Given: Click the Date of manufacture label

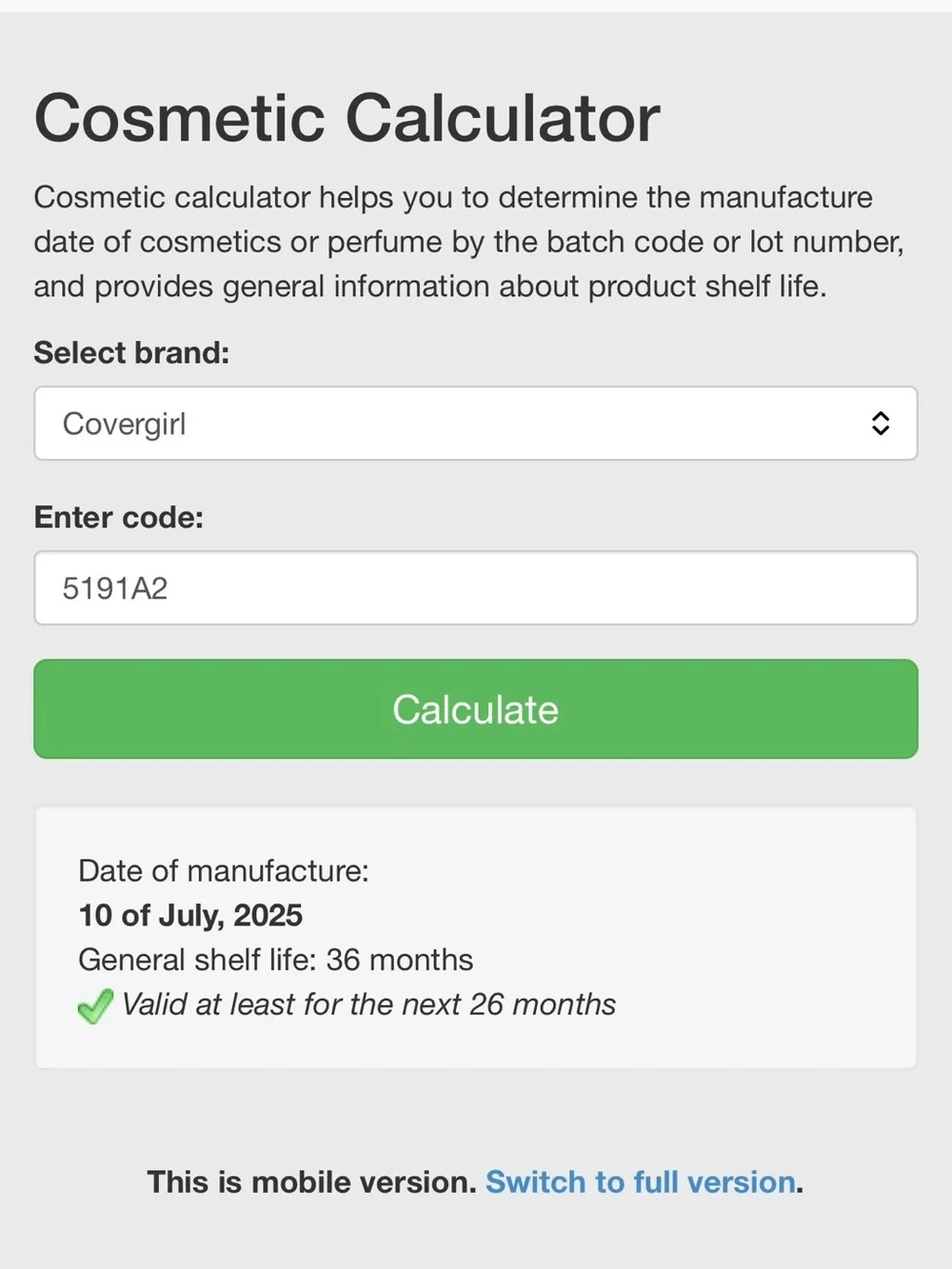Looking at the screenshot, I should click(x=223, y=870).
